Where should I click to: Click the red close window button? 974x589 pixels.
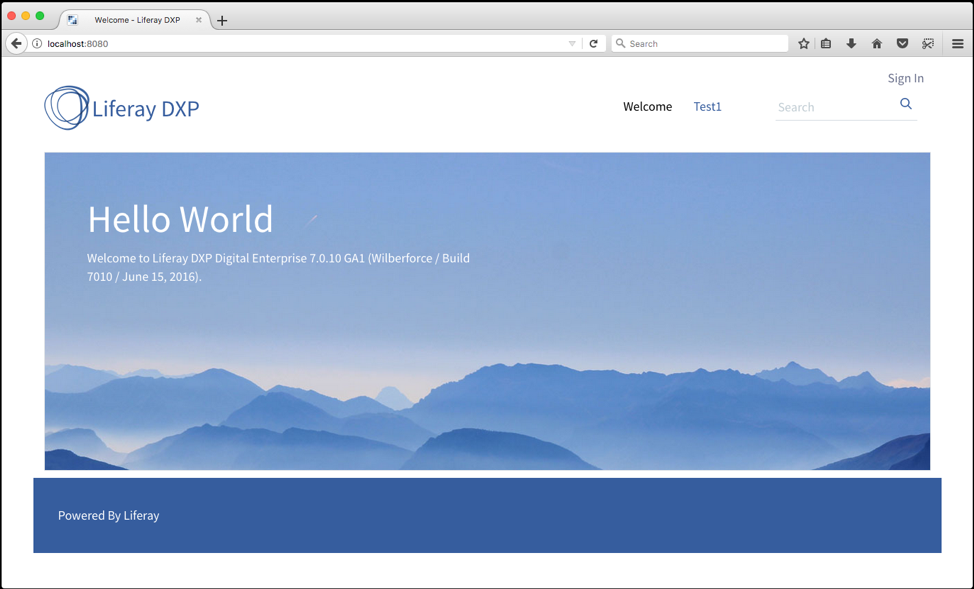(12, 16)
